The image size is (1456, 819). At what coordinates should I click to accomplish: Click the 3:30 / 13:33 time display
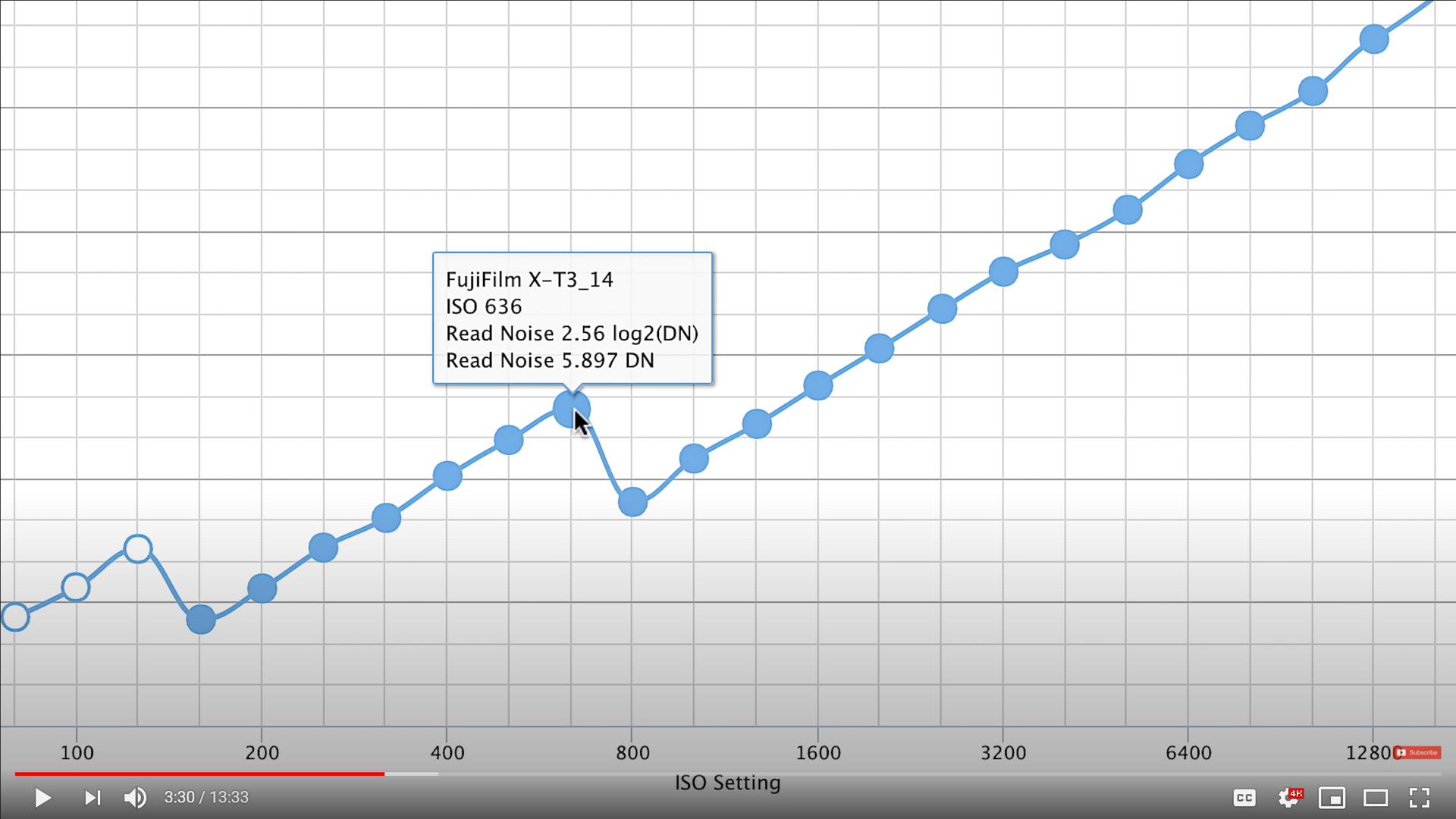pyautogui.click(x=206, y=797)
